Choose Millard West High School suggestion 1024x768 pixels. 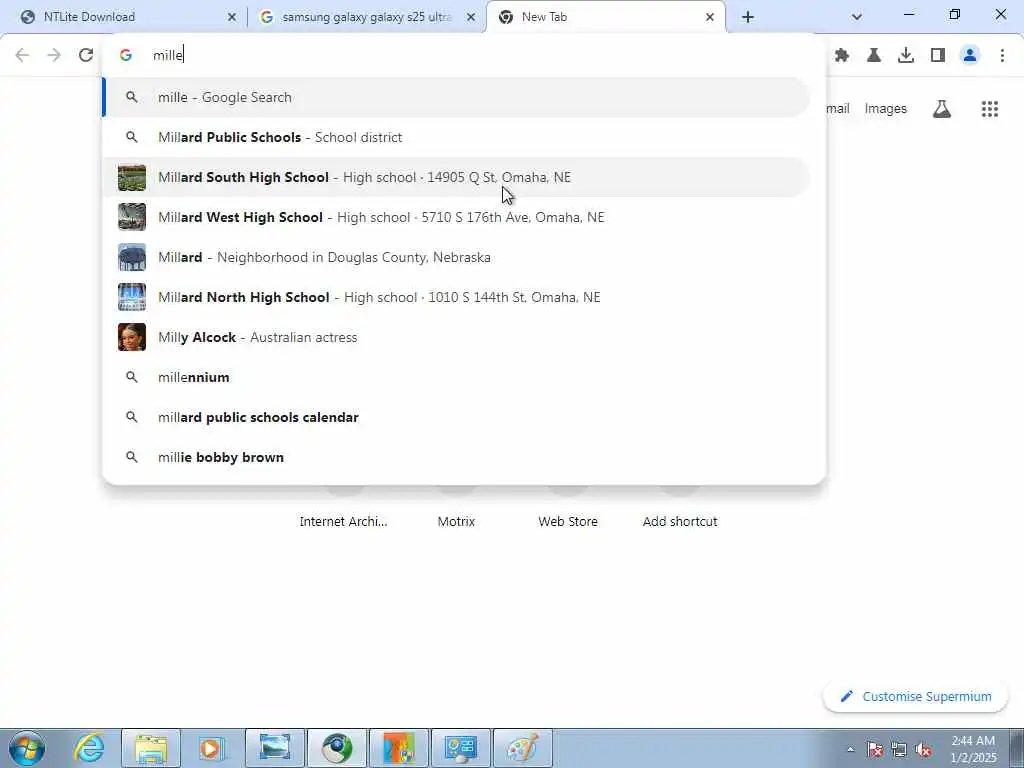click(456, 217)
